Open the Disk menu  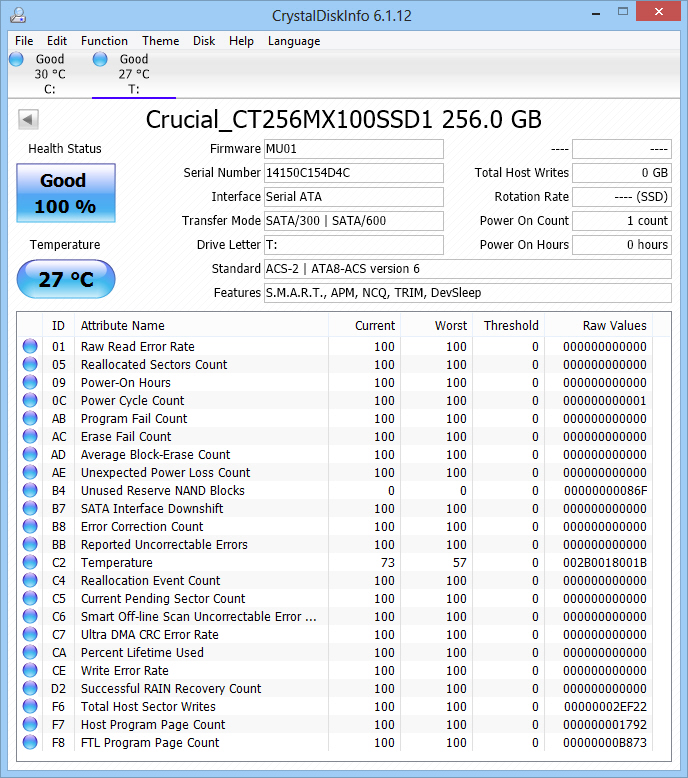(204, 41)
